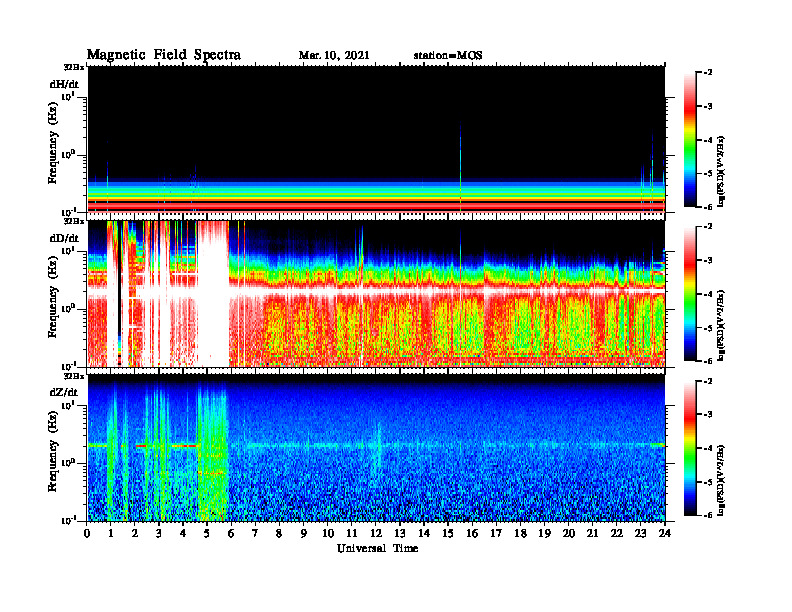Click the hour "12" time tick label
This screenshot has width=792, height=612.
point(376,533)
